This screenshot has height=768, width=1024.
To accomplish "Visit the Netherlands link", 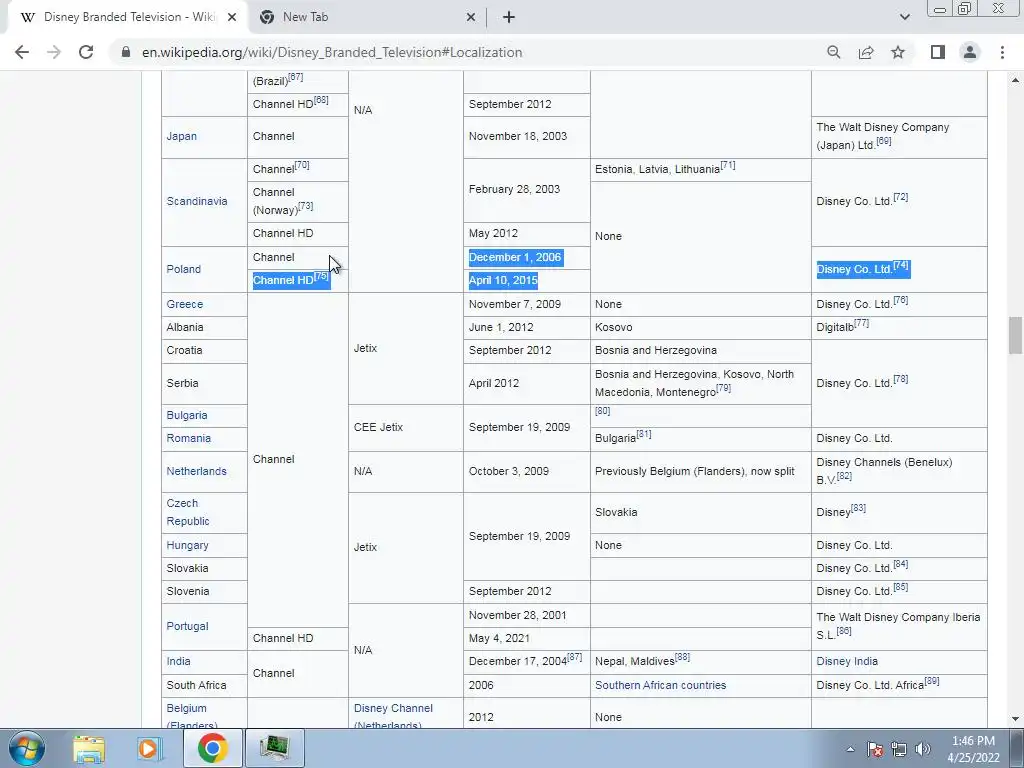I will coord(197,471).
